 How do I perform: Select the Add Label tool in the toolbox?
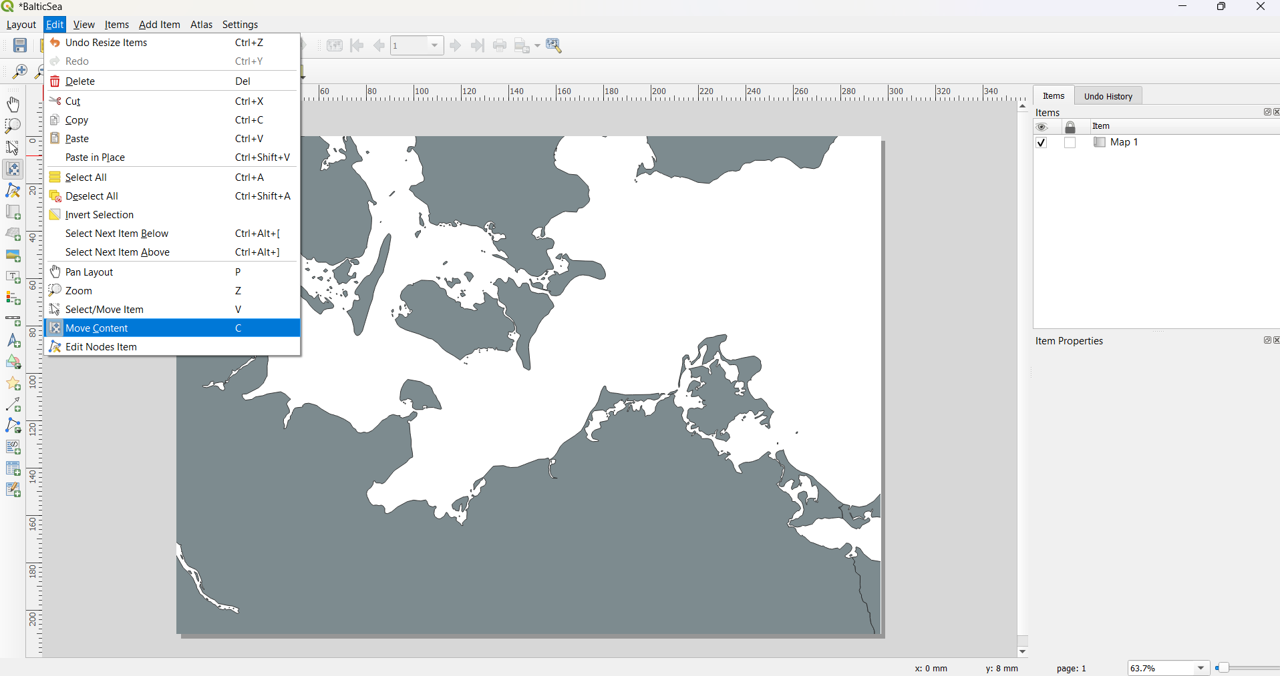coord(13,278)
